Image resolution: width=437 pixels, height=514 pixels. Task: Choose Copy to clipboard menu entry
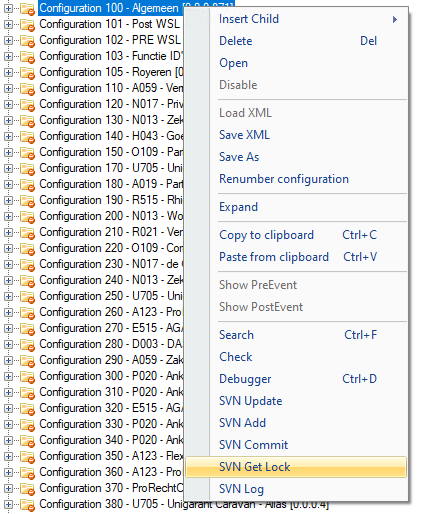[x=266, y=235]
